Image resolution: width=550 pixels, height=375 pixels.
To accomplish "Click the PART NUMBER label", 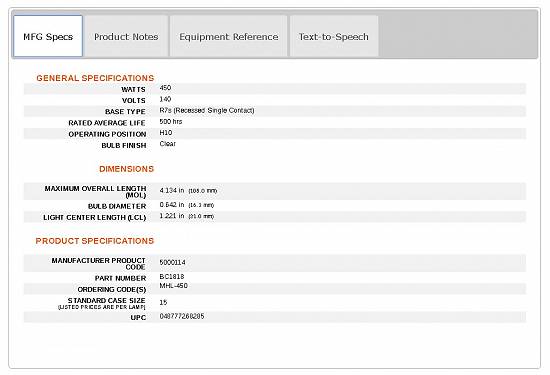I will pos(120,278).
